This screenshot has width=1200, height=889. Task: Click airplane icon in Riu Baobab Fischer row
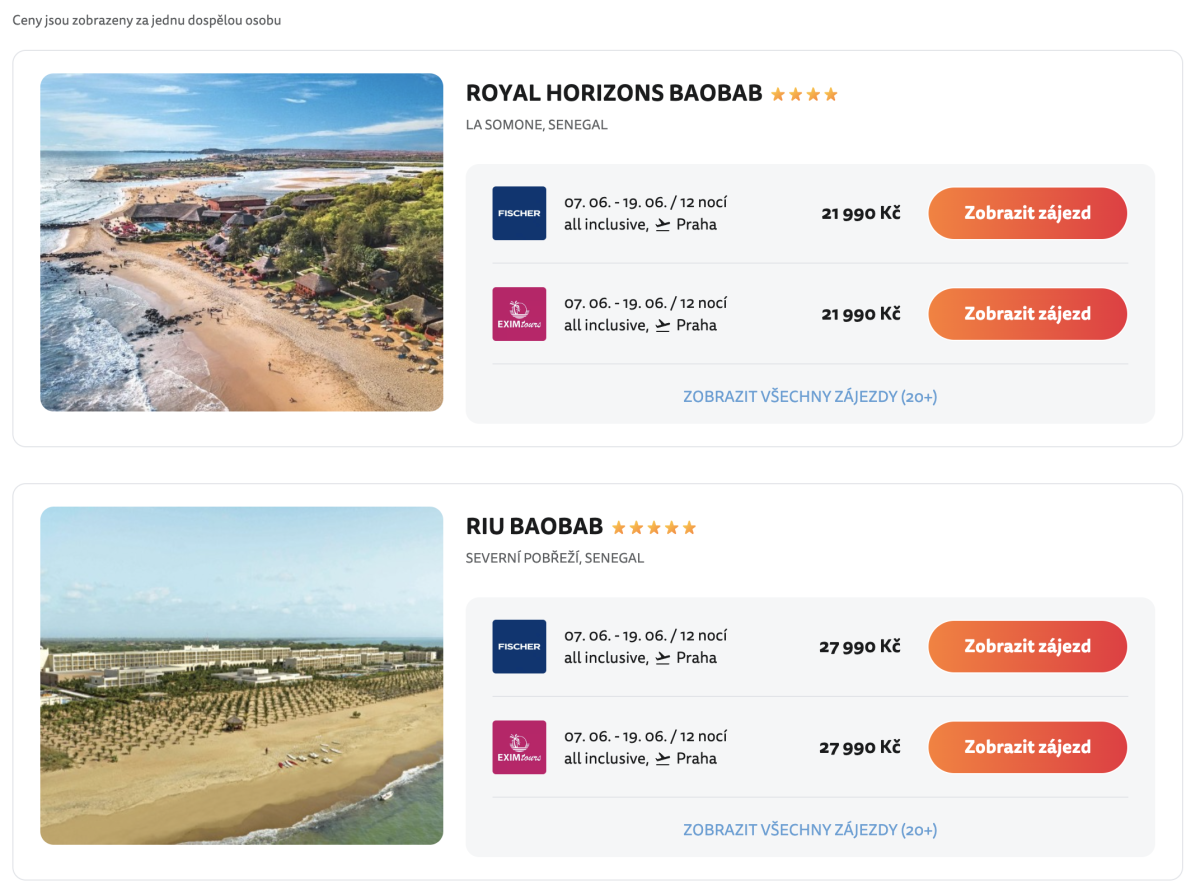pos(663,658)
